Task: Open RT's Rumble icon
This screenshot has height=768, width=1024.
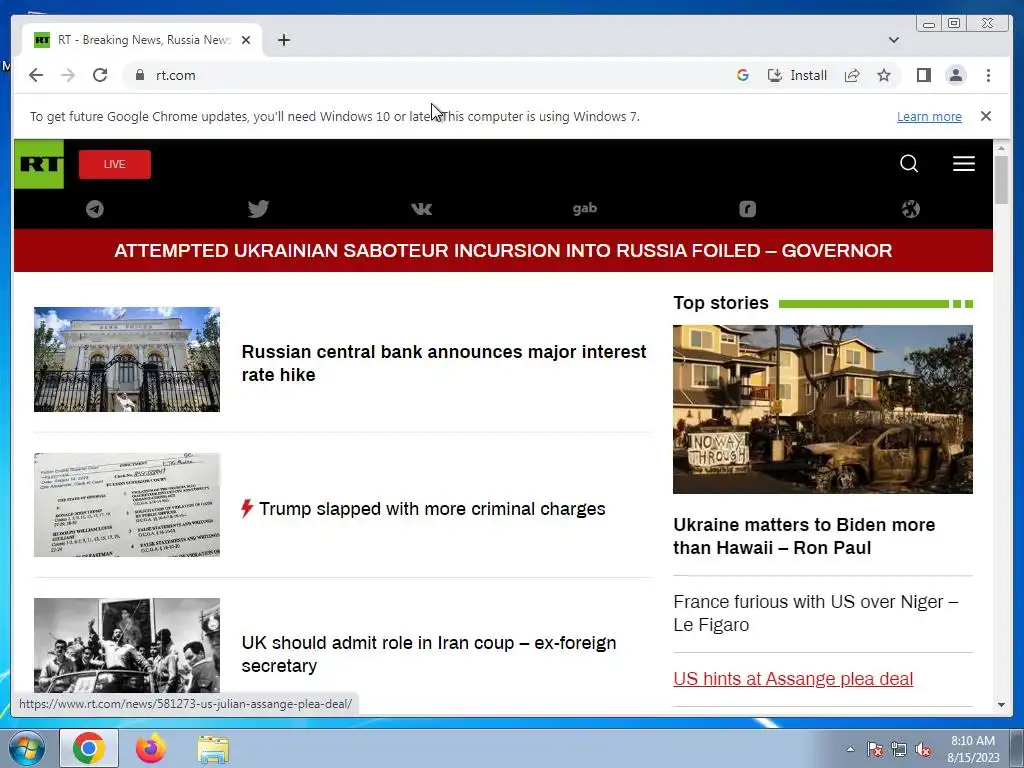Action: (747, 209)
